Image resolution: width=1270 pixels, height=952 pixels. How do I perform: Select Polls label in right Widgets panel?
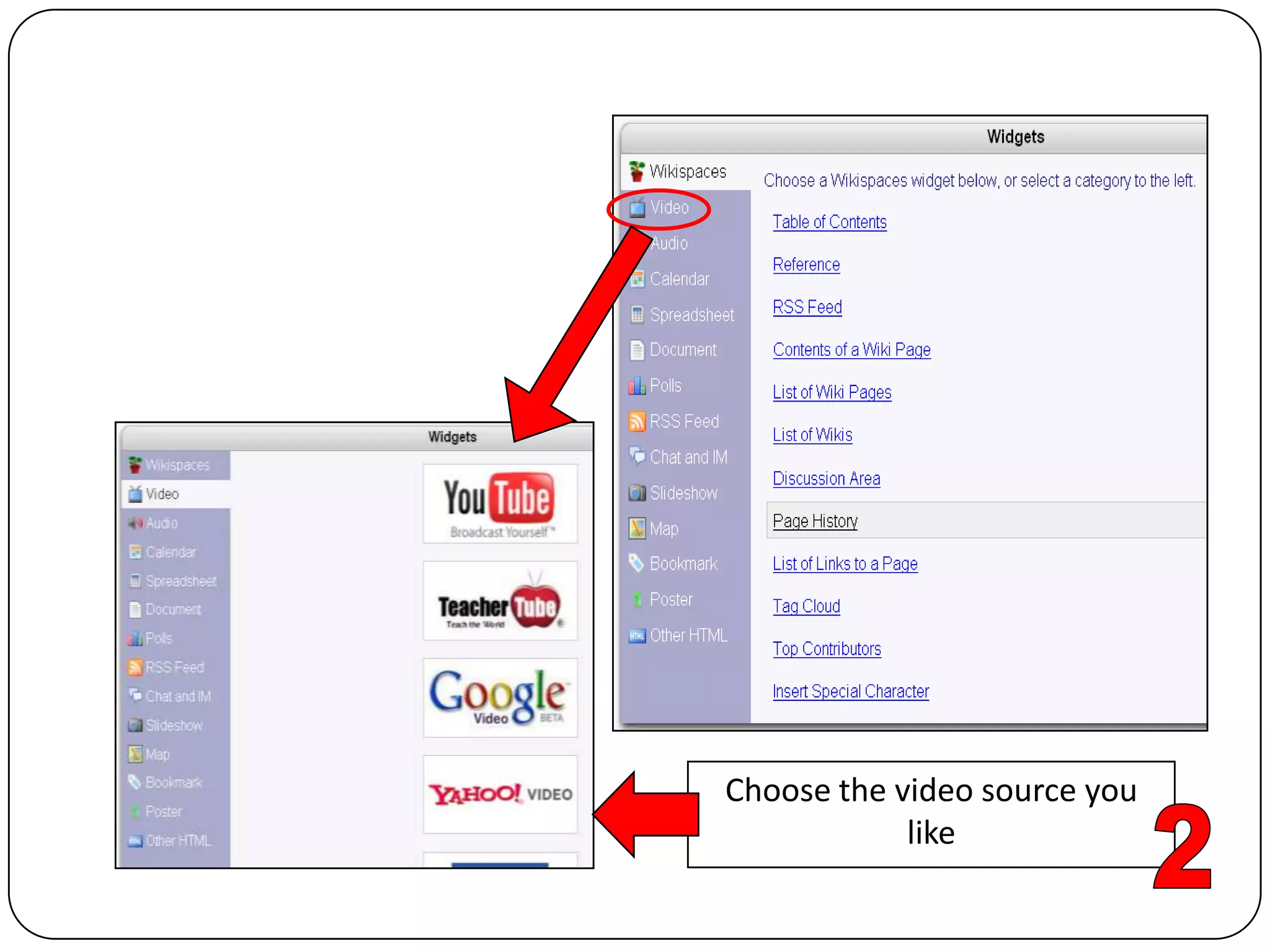665,386
